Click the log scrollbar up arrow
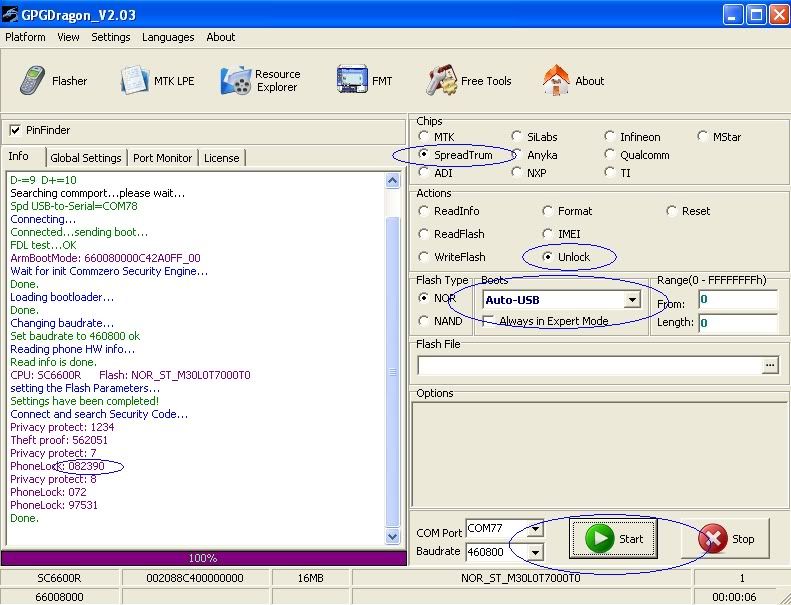The height and width of the screenshot is (605, 791). (x=392, y=181)
